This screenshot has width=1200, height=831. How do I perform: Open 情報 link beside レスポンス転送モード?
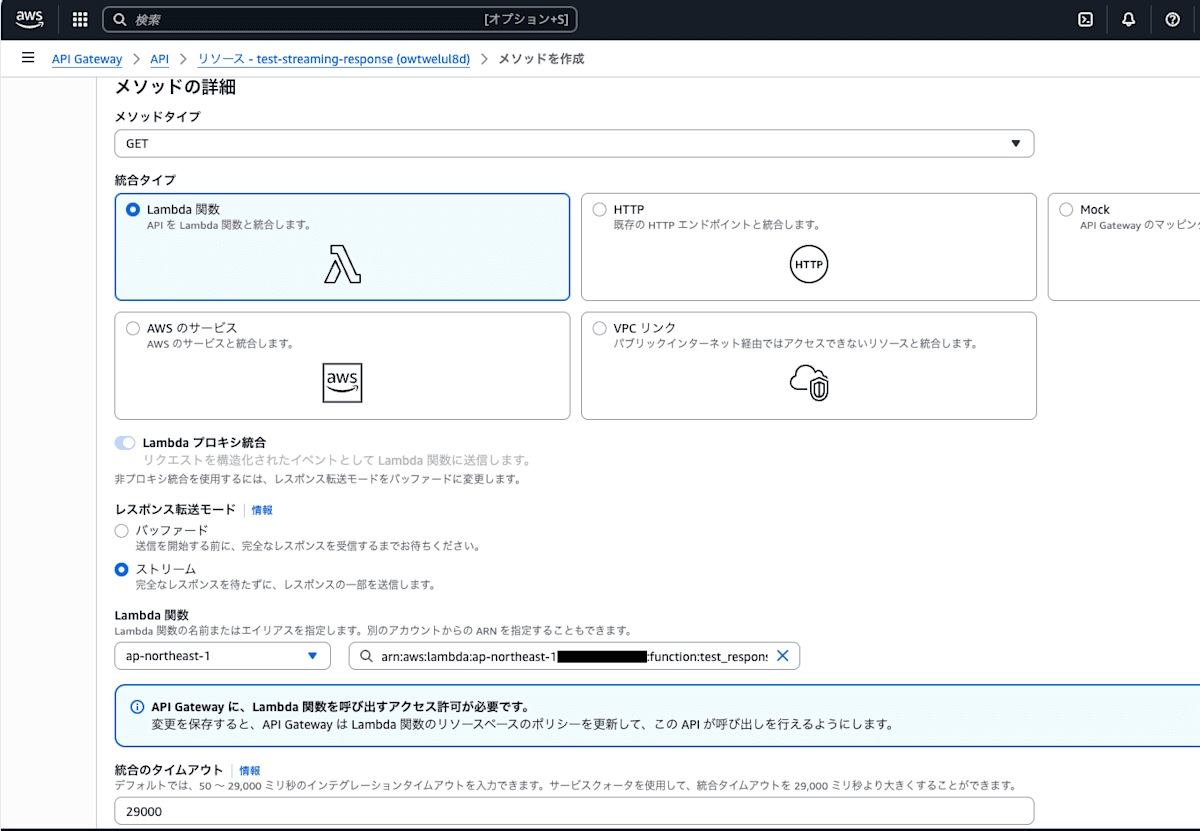[x=262, y=510]
